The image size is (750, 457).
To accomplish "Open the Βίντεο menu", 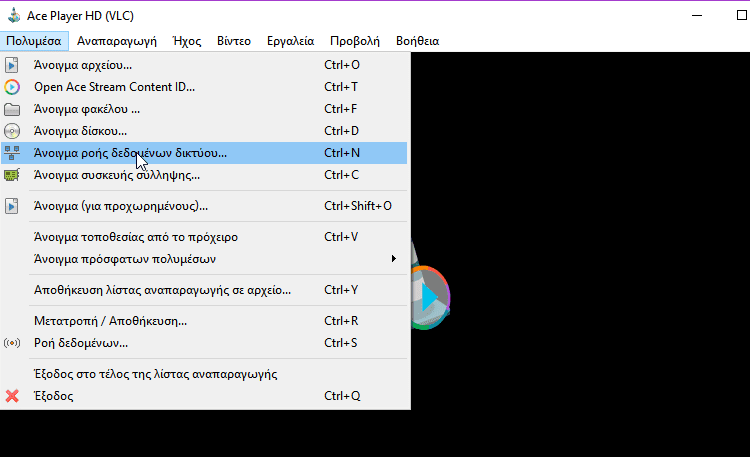I will pos(234,41).
